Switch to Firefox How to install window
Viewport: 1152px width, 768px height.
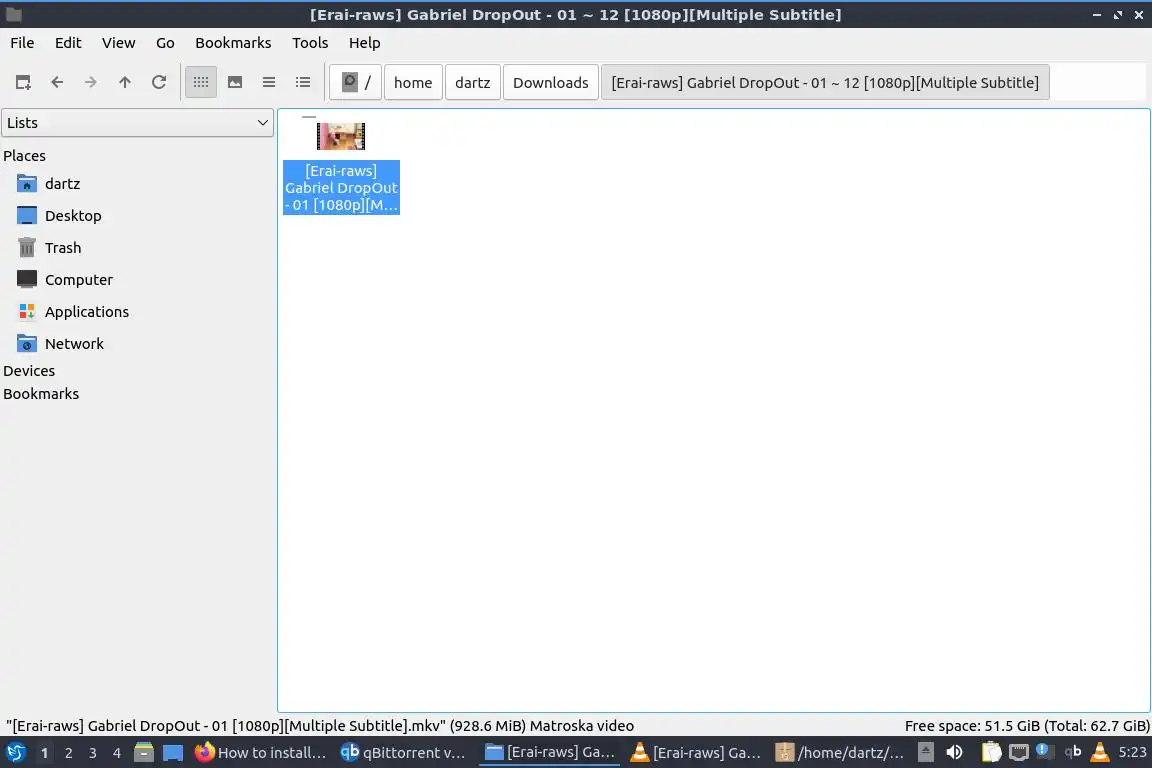(x=260, y=753)
